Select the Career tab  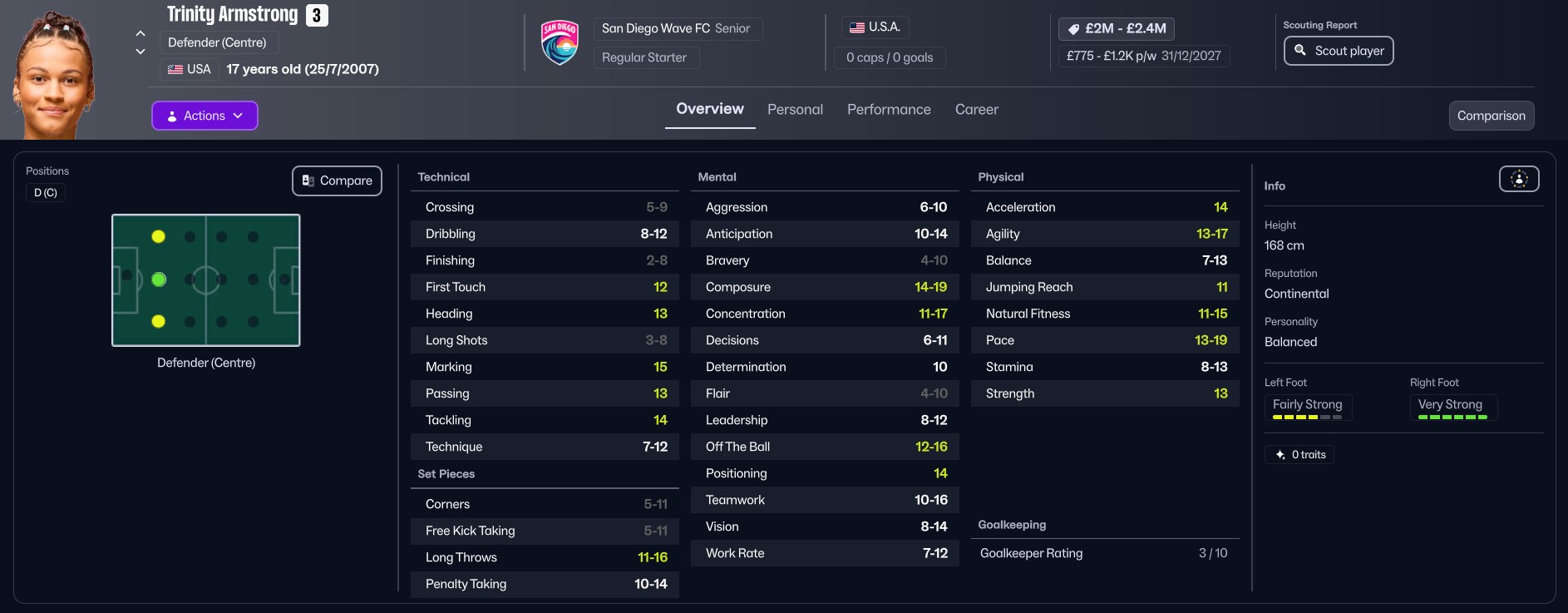[976, 110]
